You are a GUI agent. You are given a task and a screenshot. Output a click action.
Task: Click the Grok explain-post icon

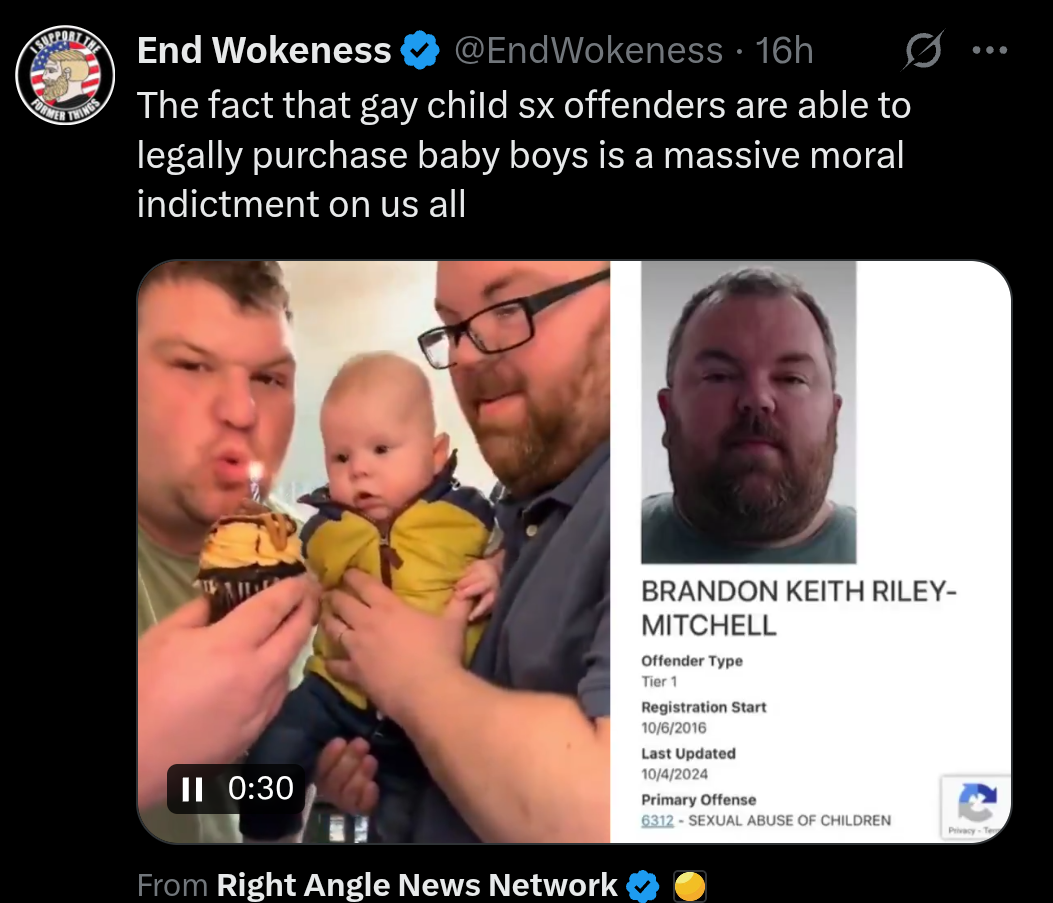[x=923, y=50]
